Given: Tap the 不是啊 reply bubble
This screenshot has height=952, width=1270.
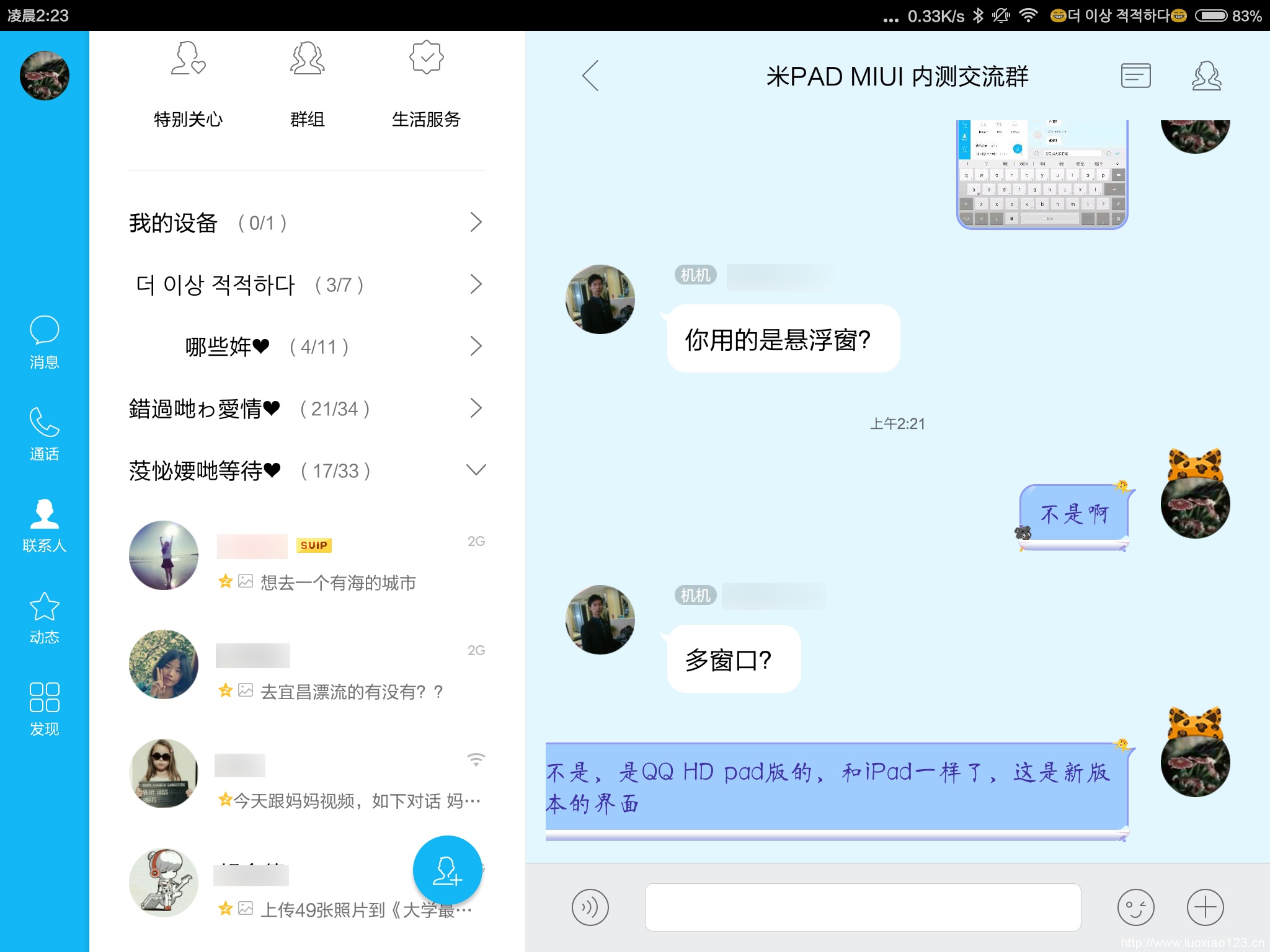Looking at the screenshot, I should point(1075,516).
